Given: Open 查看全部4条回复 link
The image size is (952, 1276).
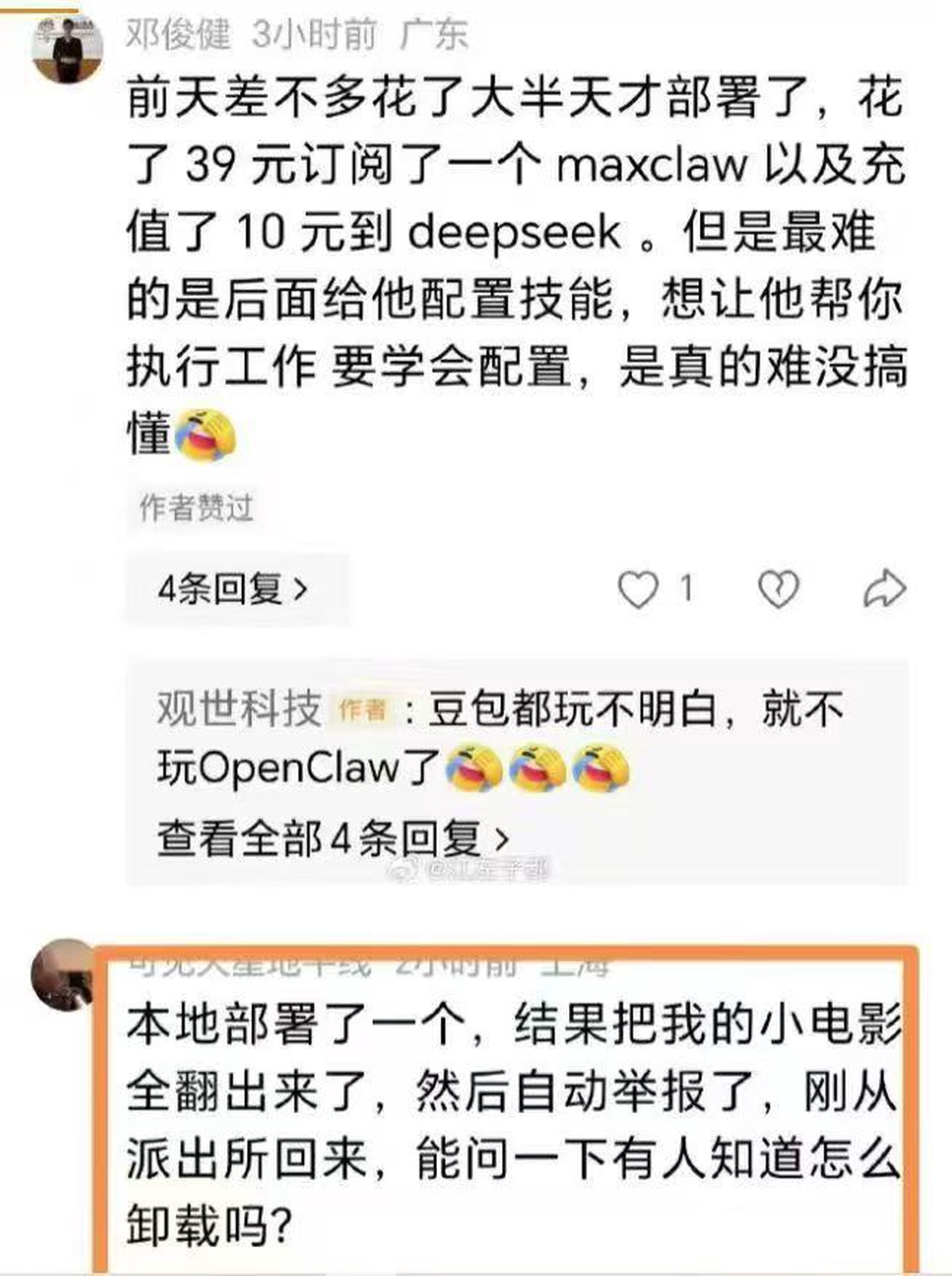Looking at the screenshot, I should coord(334,838).
